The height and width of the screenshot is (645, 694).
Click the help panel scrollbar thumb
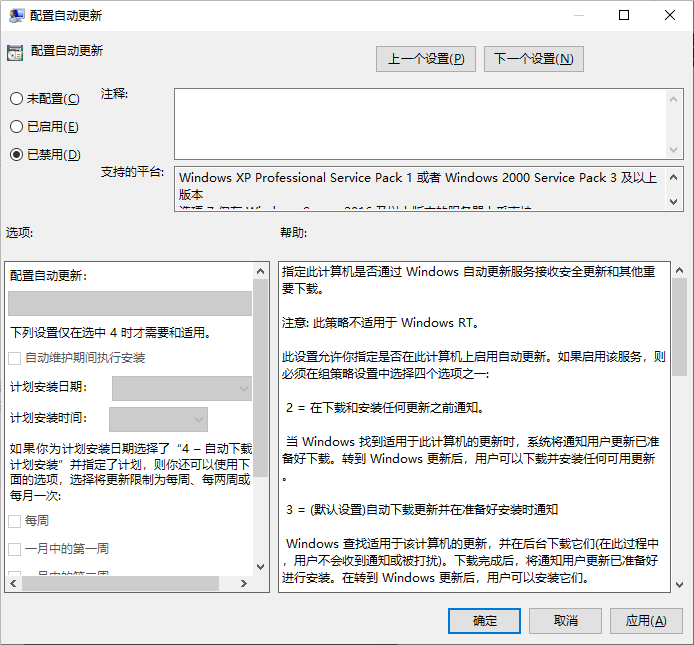point(679,327)
